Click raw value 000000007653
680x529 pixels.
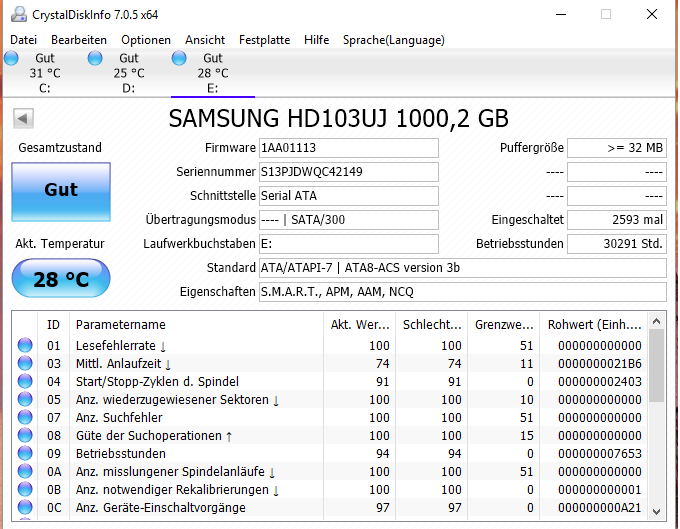[600, 454]
